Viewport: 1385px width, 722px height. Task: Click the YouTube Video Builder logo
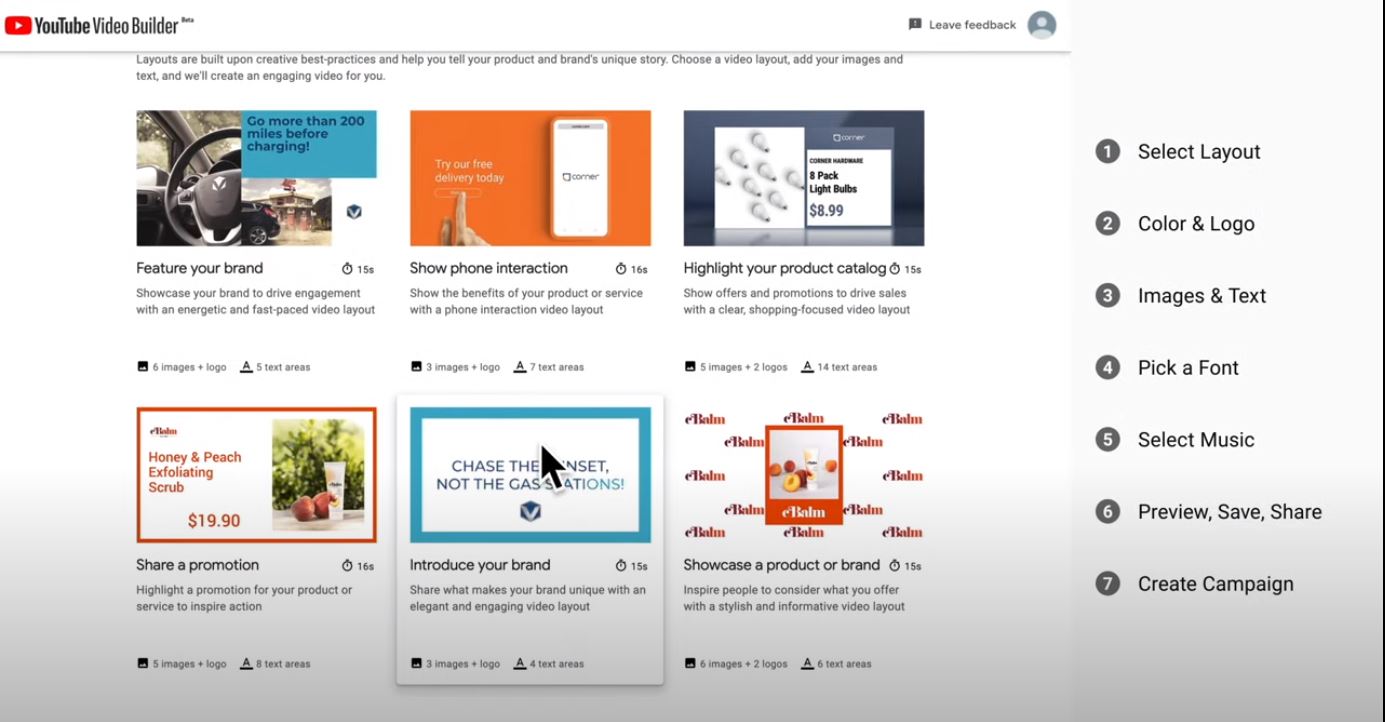click(x=99, y=25)
